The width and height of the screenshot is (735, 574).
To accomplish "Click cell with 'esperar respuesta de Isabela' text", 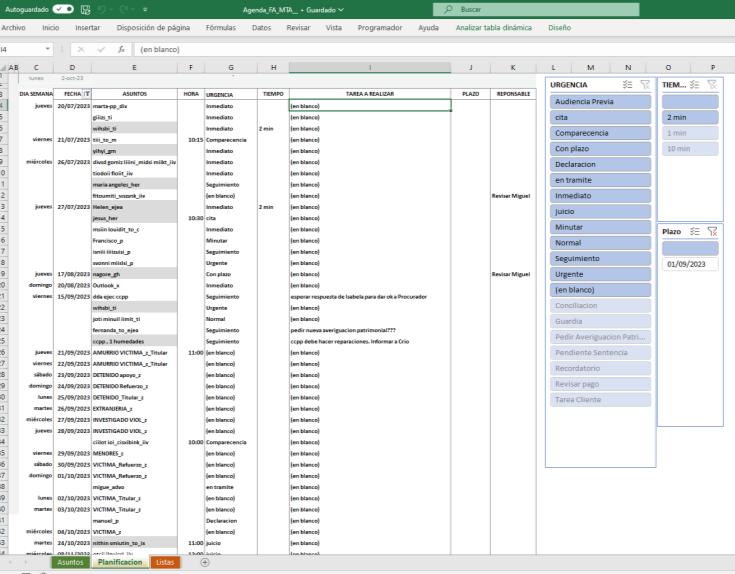I will coord(370,297).
